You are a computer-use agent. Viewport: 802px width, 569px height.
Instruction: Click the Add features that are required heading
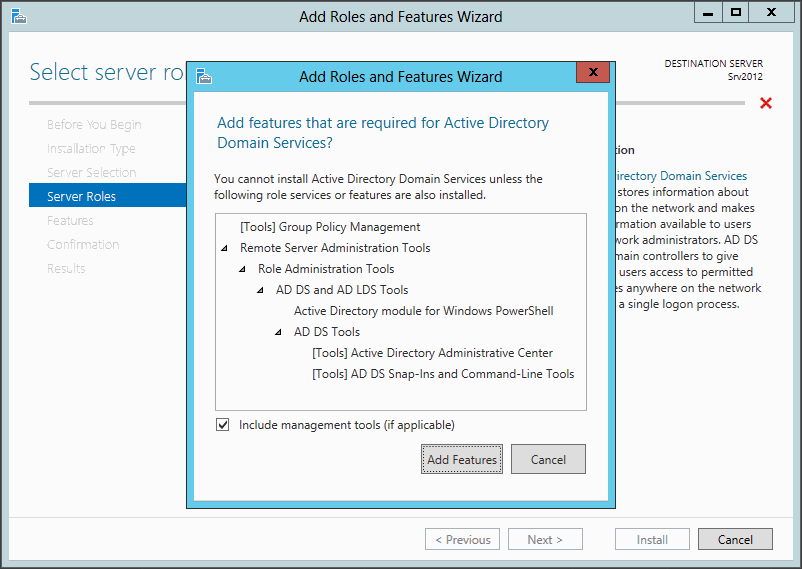(x=383, y=133)
